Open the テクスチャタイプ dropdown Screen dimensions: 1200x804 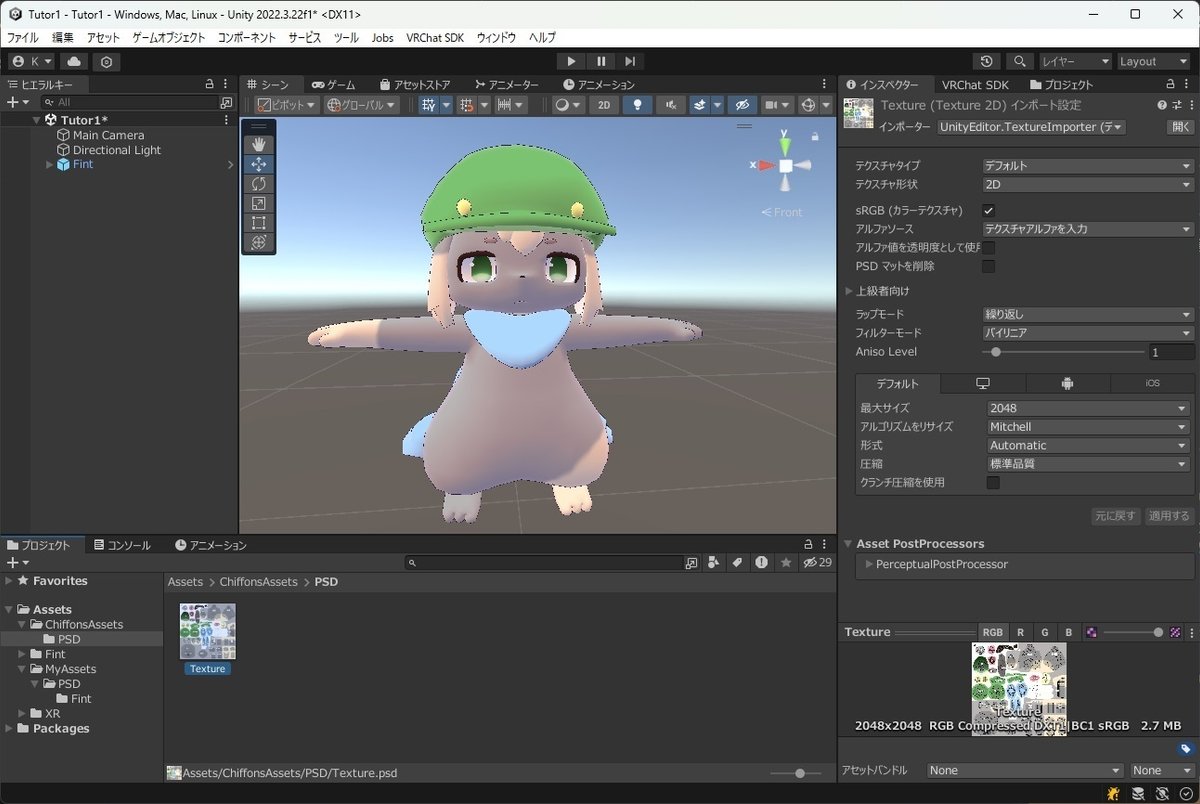point(1088,166)
